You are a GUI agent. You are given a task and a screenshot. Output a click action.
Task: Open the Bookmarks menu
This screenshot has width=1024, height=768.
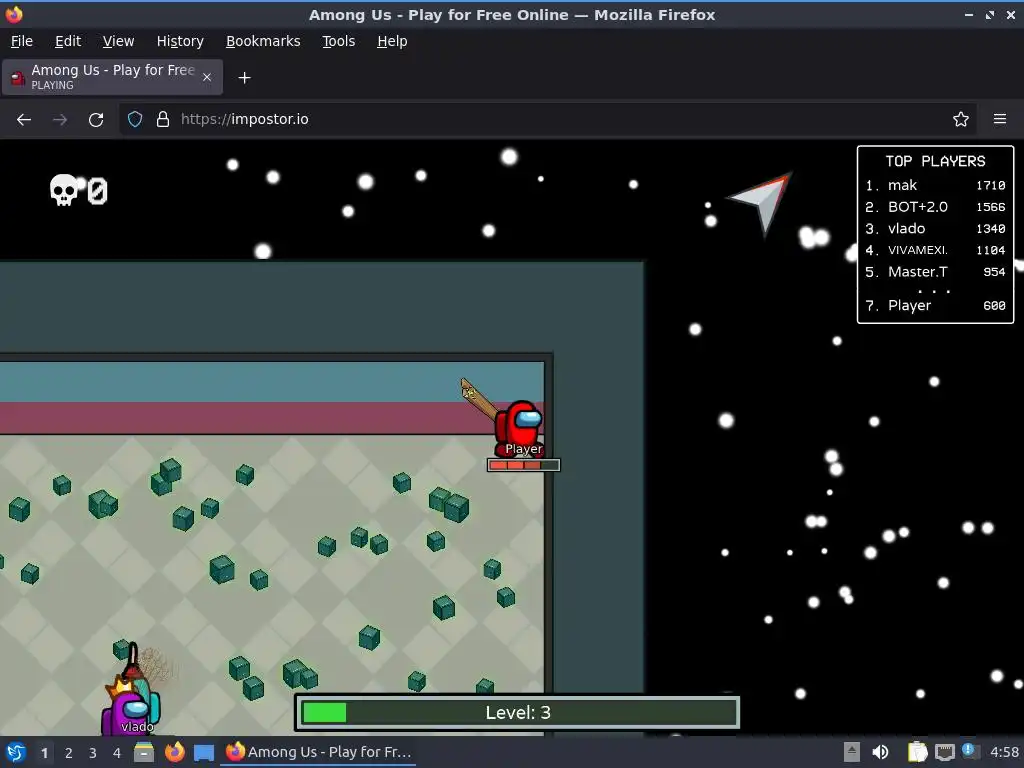point(263,41)
